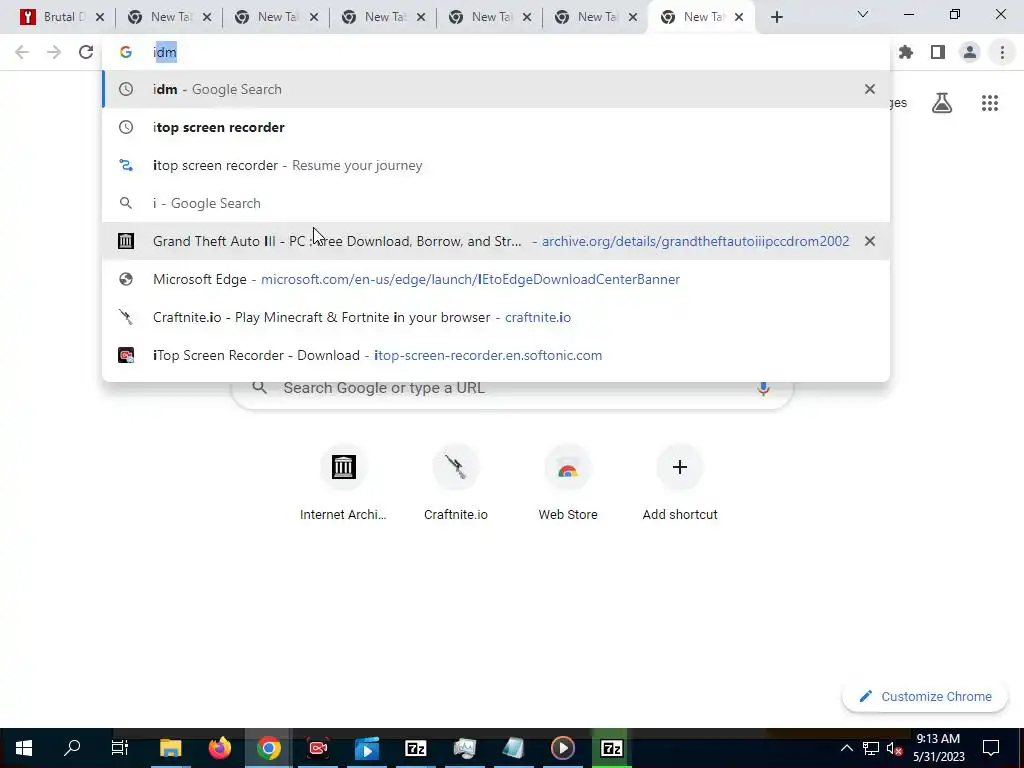Open the profile avatar icon
Image resolution: width=1024 pixels, height=768 pixels.
pos(970,52)
